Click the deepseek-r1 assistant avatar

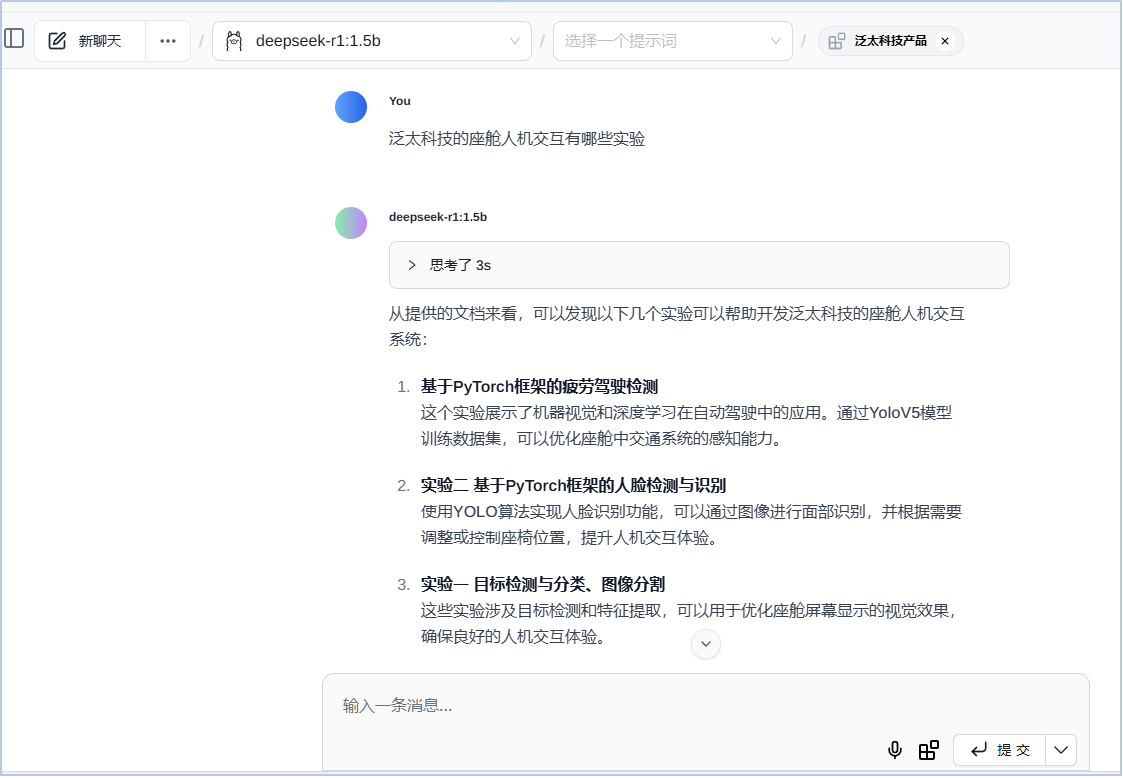coord(351,223)
